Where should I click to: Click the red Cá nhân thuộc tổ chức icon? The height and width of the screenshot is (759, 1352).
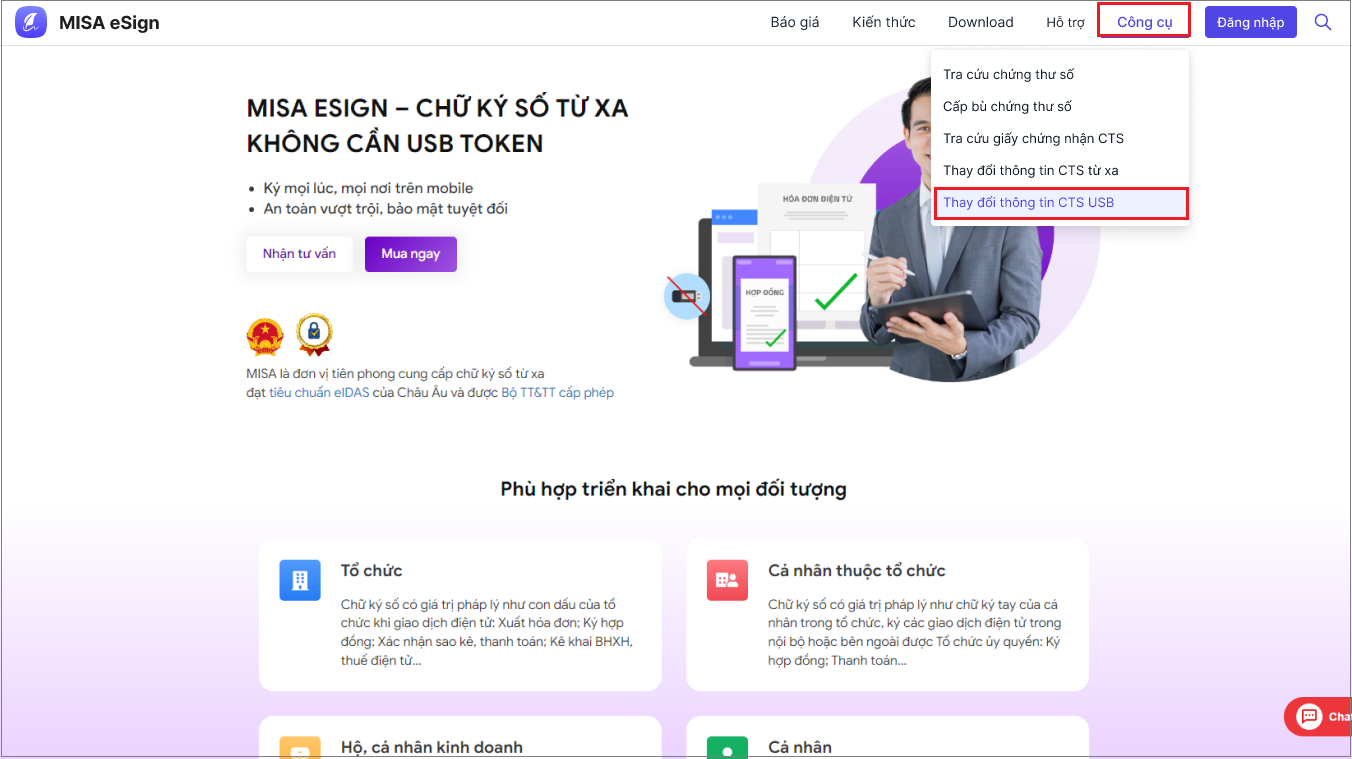point(727,580)
